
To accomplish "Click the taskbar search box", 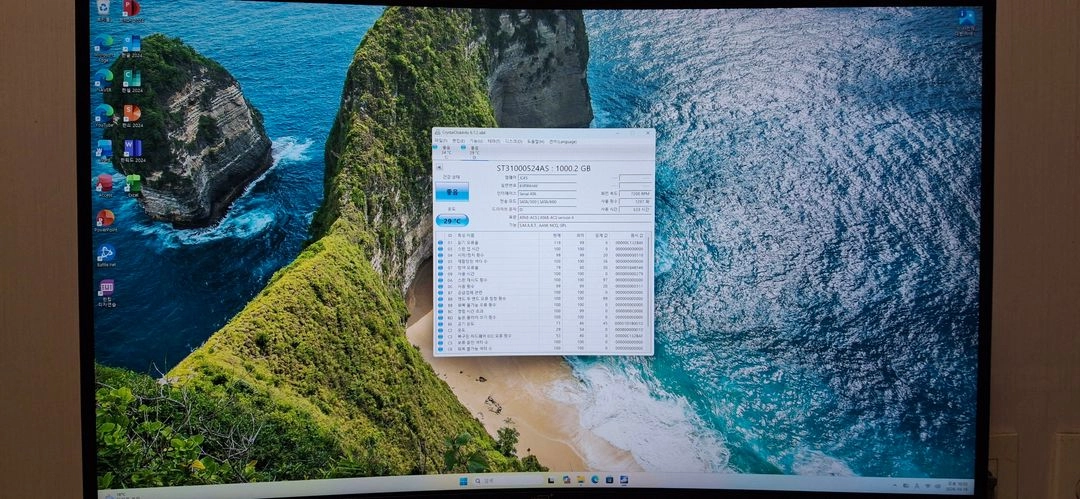I will 508,481.
